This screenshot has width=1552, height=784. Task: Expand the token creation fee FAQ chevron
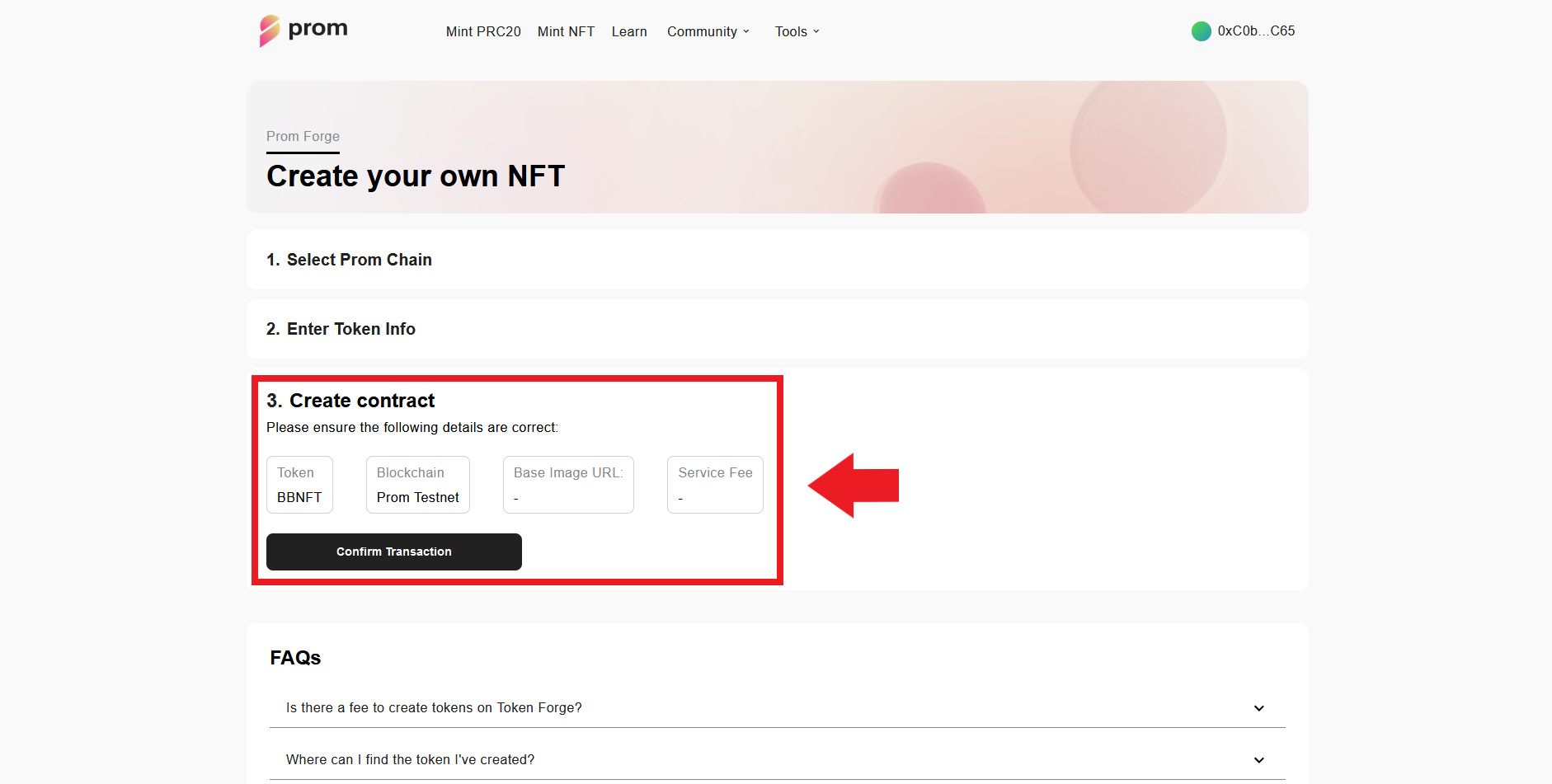pyautogui.click(x=1258, y=708)
